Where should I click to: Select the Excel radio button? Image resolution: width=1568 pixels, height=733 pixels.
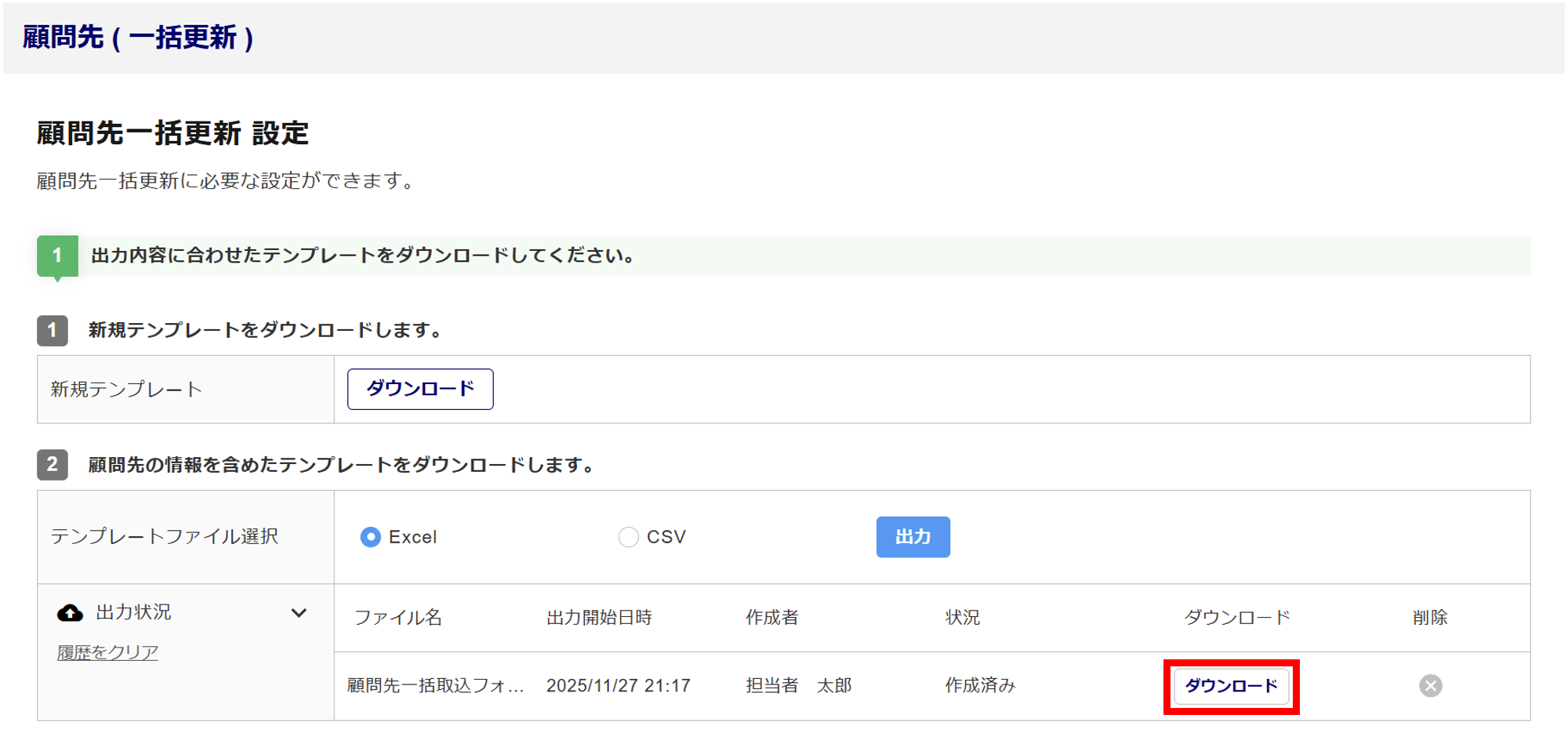point(370,537)
